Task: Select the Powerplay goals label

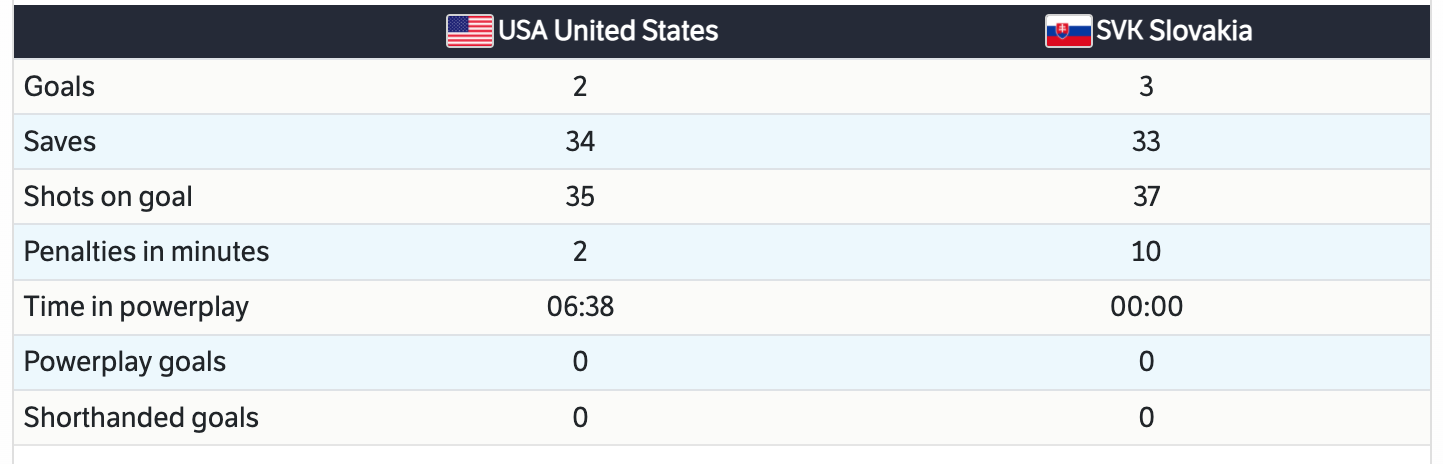Action: coord(125,361)
